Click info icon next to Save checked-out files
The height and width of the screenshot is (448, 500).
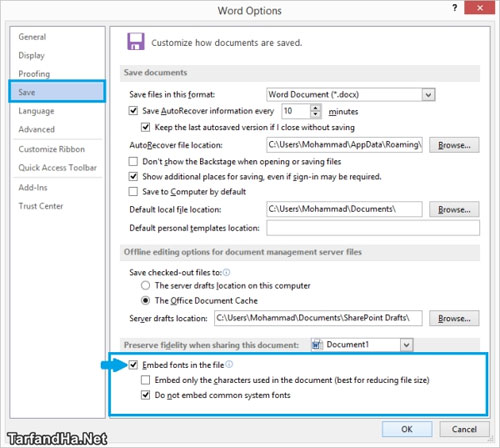point(226,272)
